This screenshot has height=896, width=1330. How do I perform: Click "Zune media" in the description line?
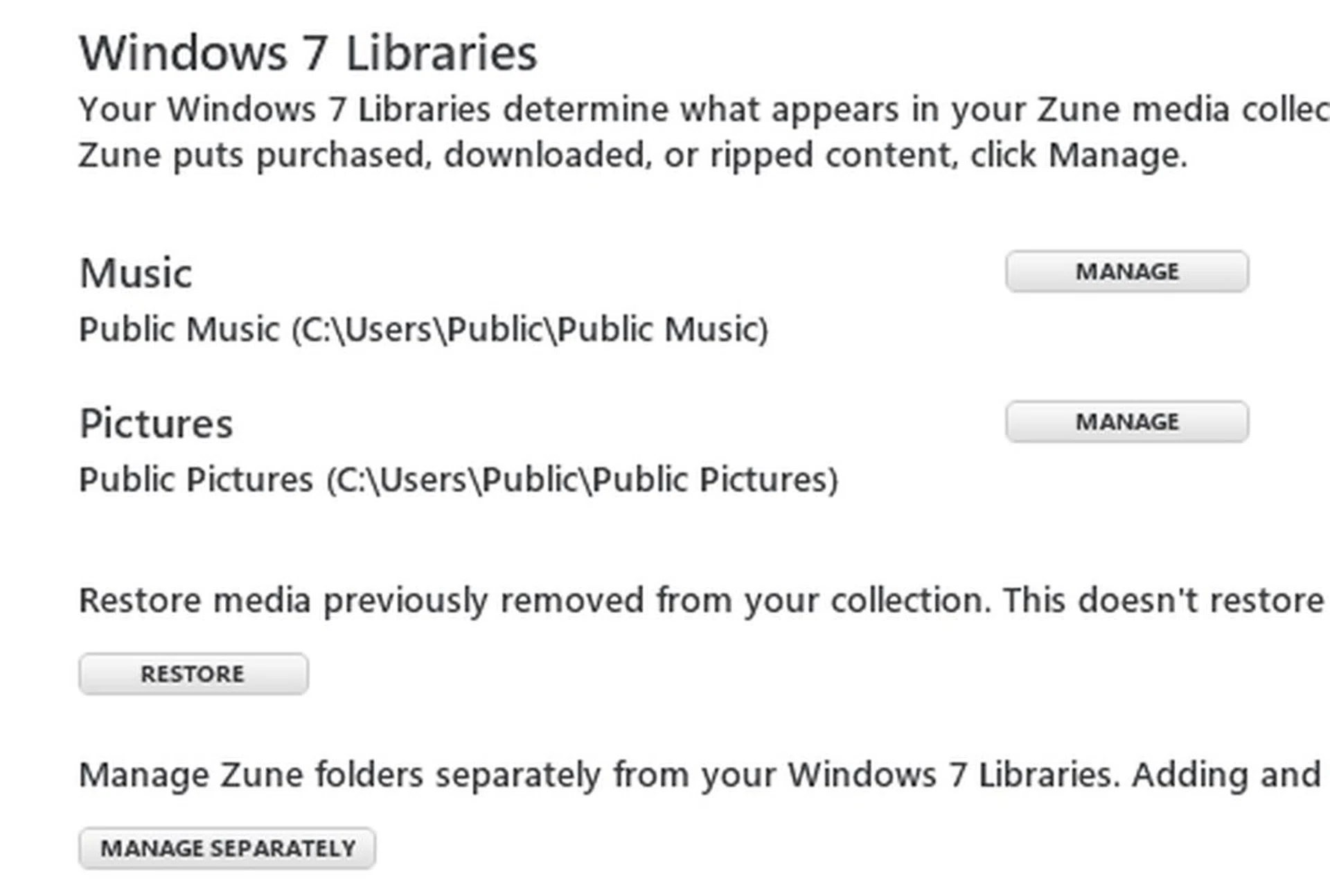1133,109
